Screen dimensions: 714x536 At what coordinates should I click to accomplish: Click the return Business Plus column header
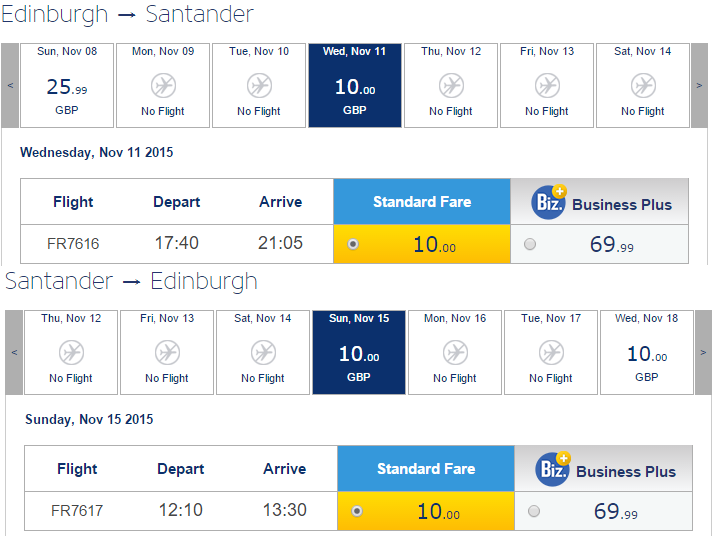pos(603,469)
